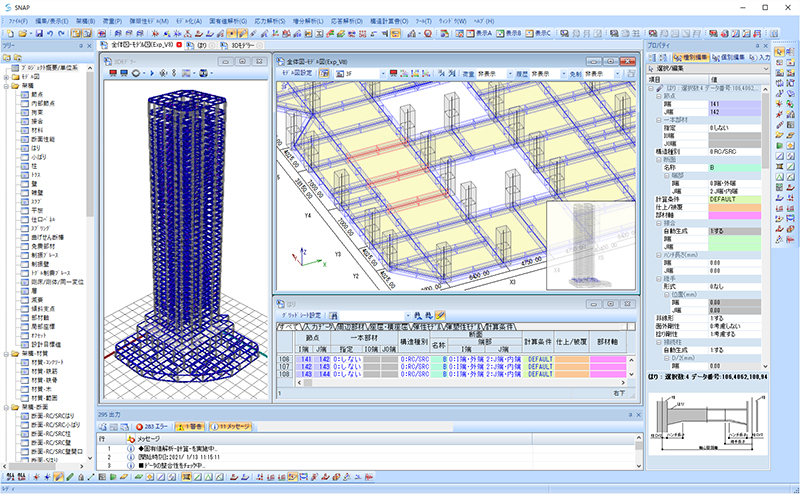Click the Open file folder icon
Viewport: 800px width, 494px height.
pos(21,33)
